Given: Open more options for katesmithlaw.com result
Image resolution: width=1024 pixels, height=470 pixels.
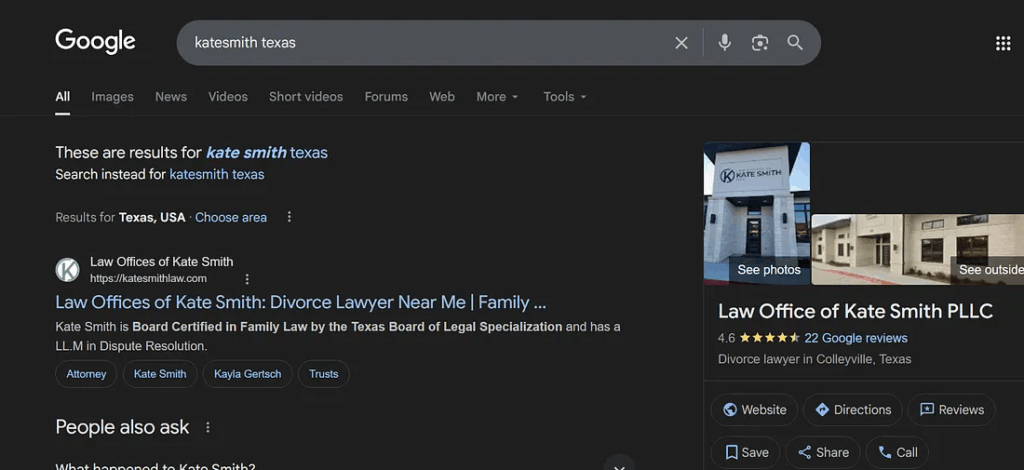Looking at the screenshot, I should click(247, 279).
